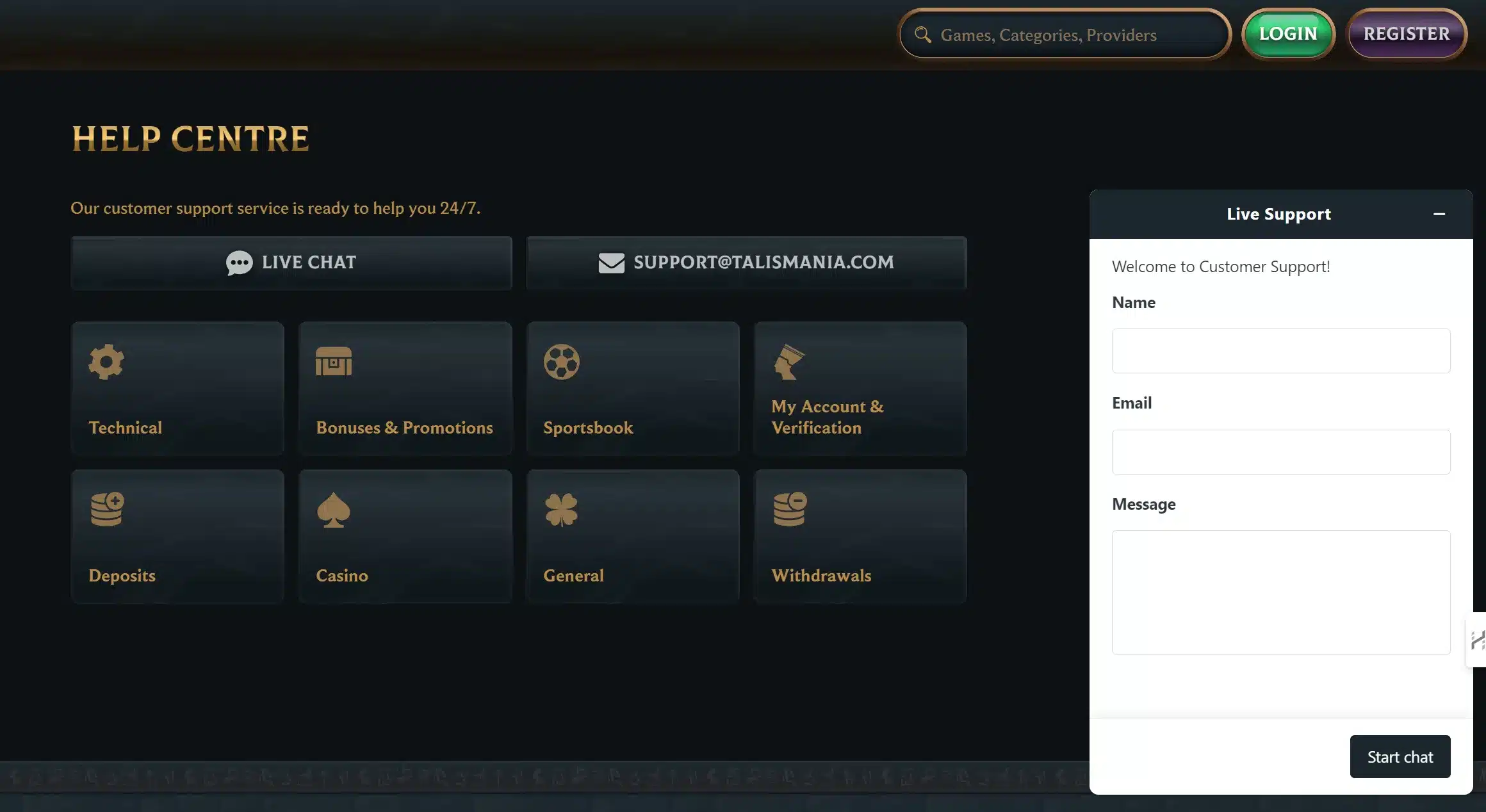The image size is (1486, 812).
Task: Click the clover icon on General tile
Action: pos(561,509)
